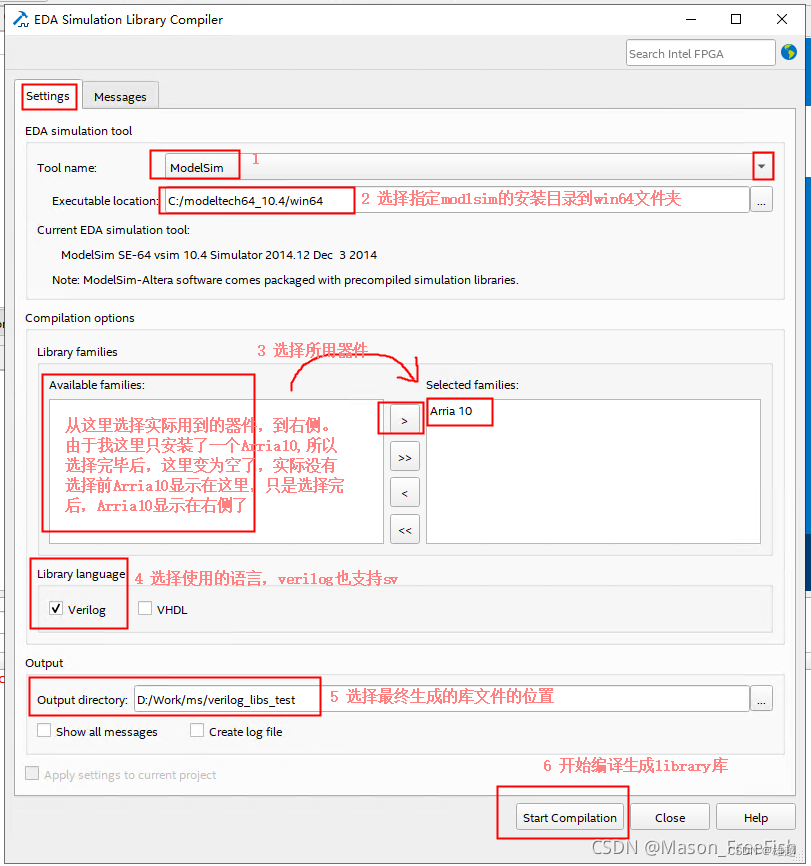Image resolution: width=811 pixels, height=866 pixels.
Task: Open the Help button
Action: pyautogui.click(x=756, y=817)
